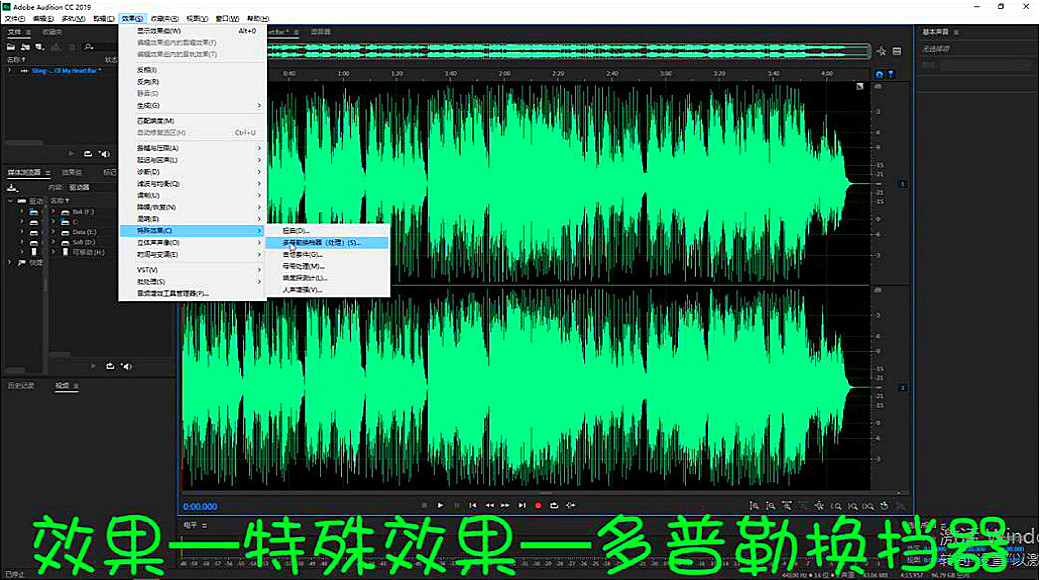Expand the Data (E:) drive node
1040x580 pixels.
click(24, 232)
